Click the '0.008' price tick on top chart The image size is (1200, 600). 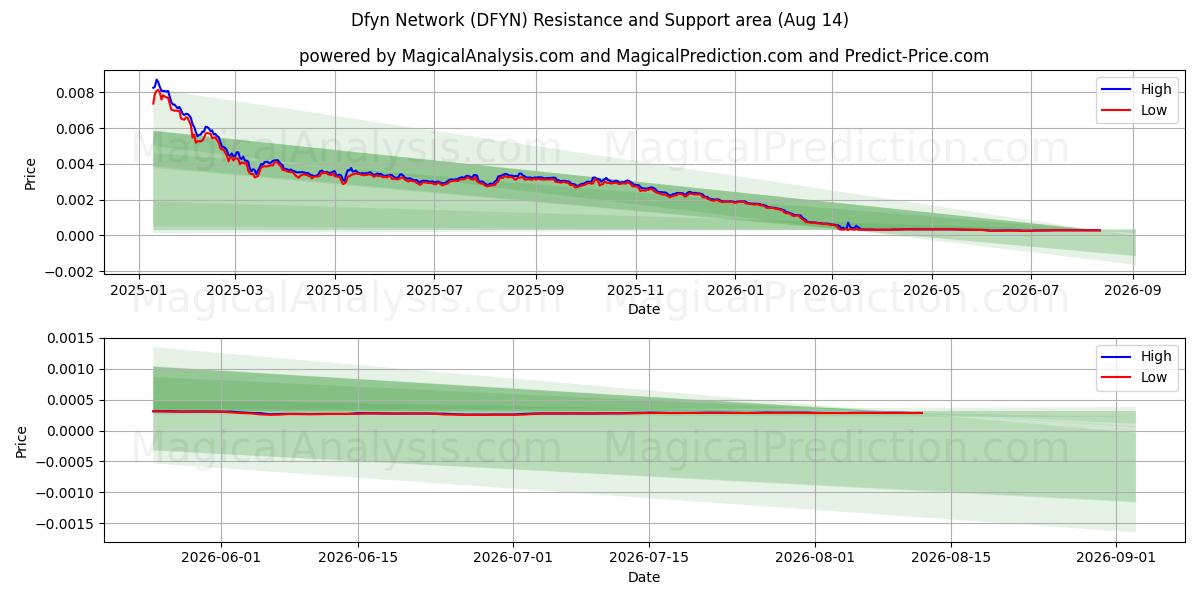click(75, 93)
